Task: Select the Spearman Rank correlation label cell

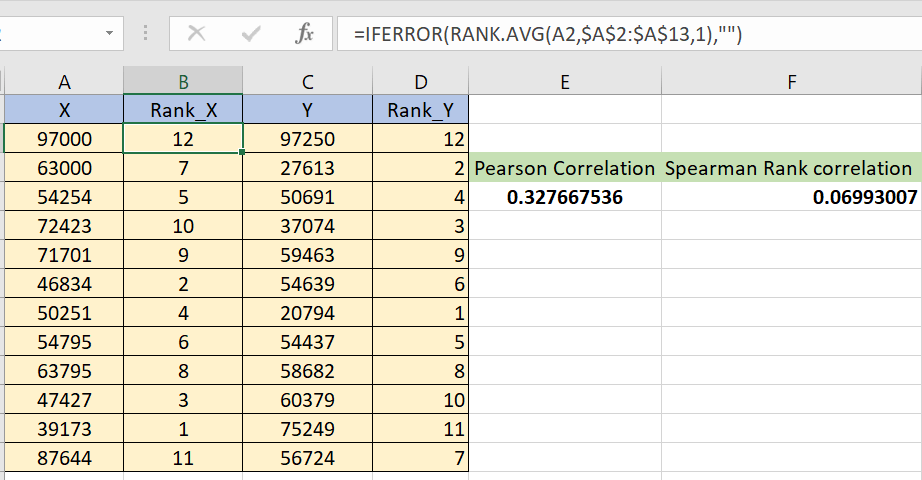Action: (x=791, y=168)
